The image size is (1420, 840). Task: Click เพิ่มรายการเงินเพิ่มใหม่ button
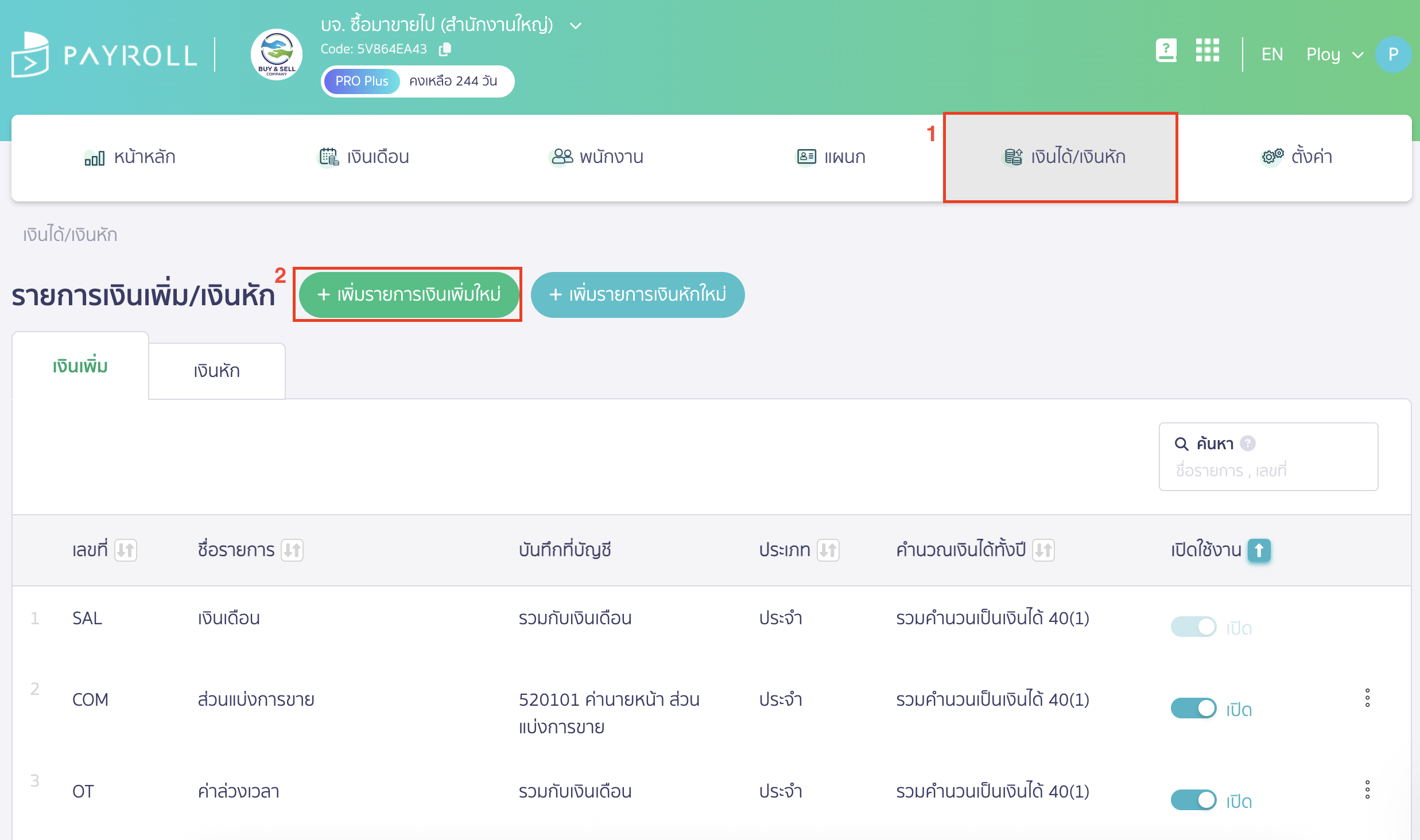[409, 294]
